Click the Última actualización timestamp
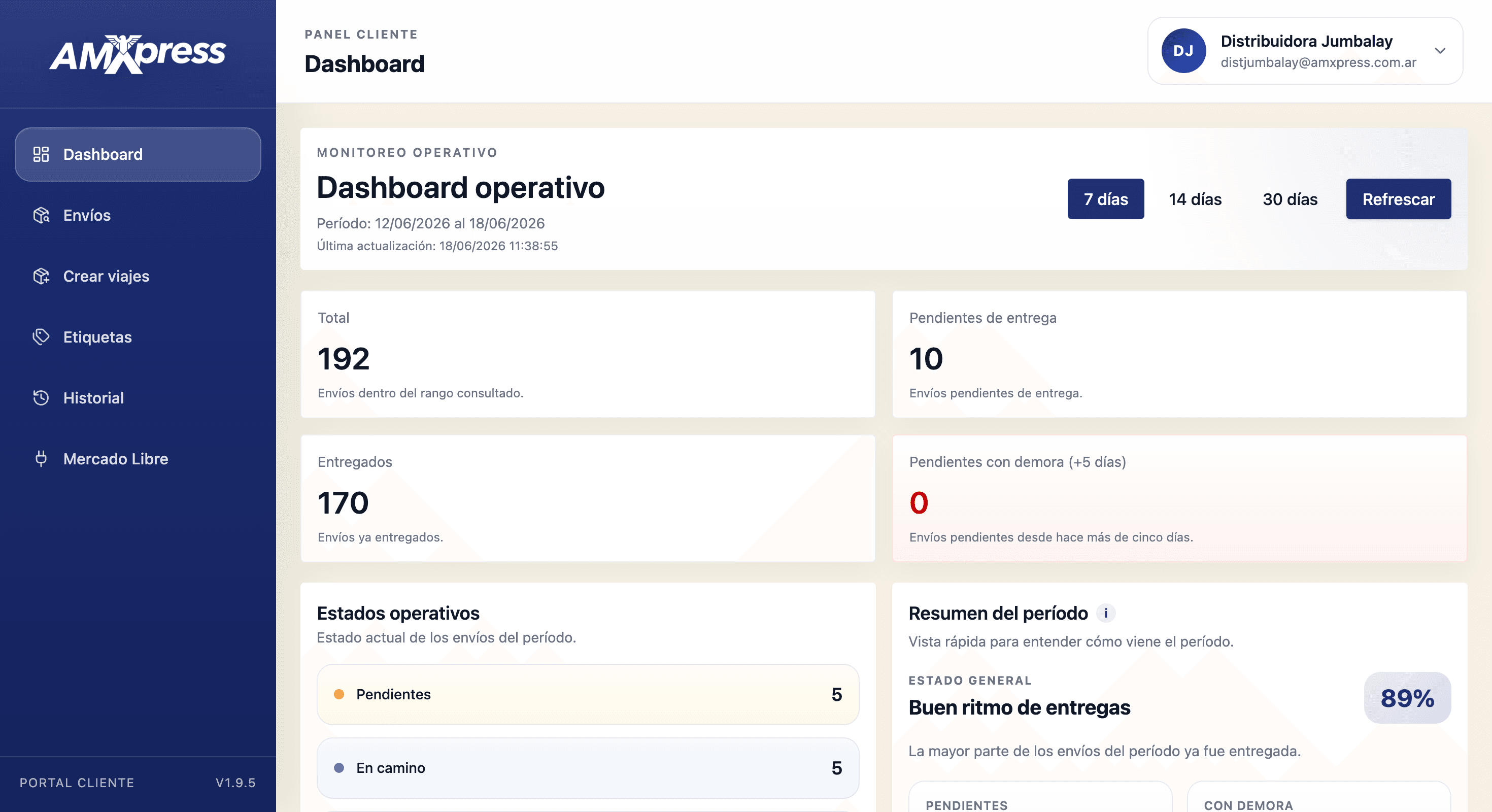 pos(437,246)
